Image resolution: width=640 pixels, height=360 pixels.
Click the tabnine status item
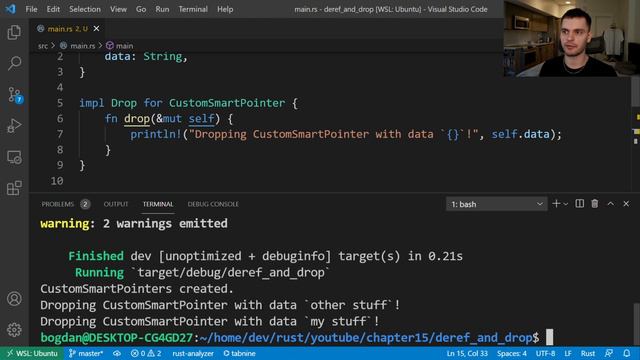tap(239, 353)
